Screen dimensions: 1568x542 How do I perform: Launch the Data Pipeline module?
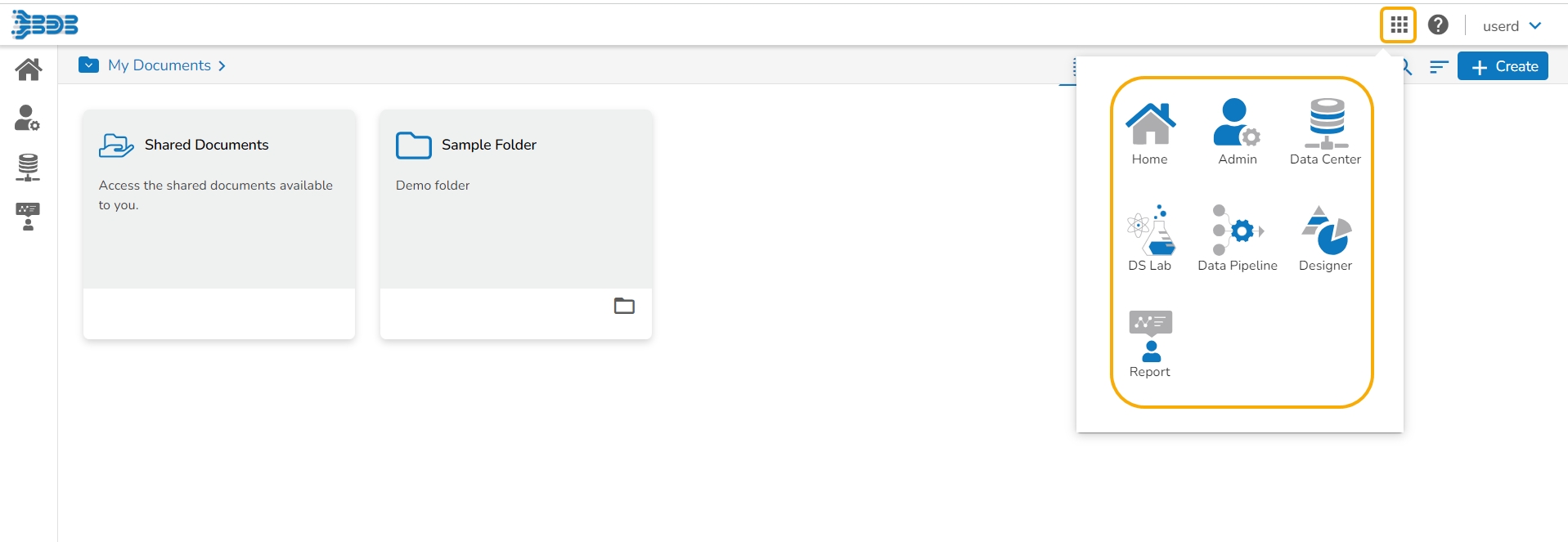(1237, 239)
